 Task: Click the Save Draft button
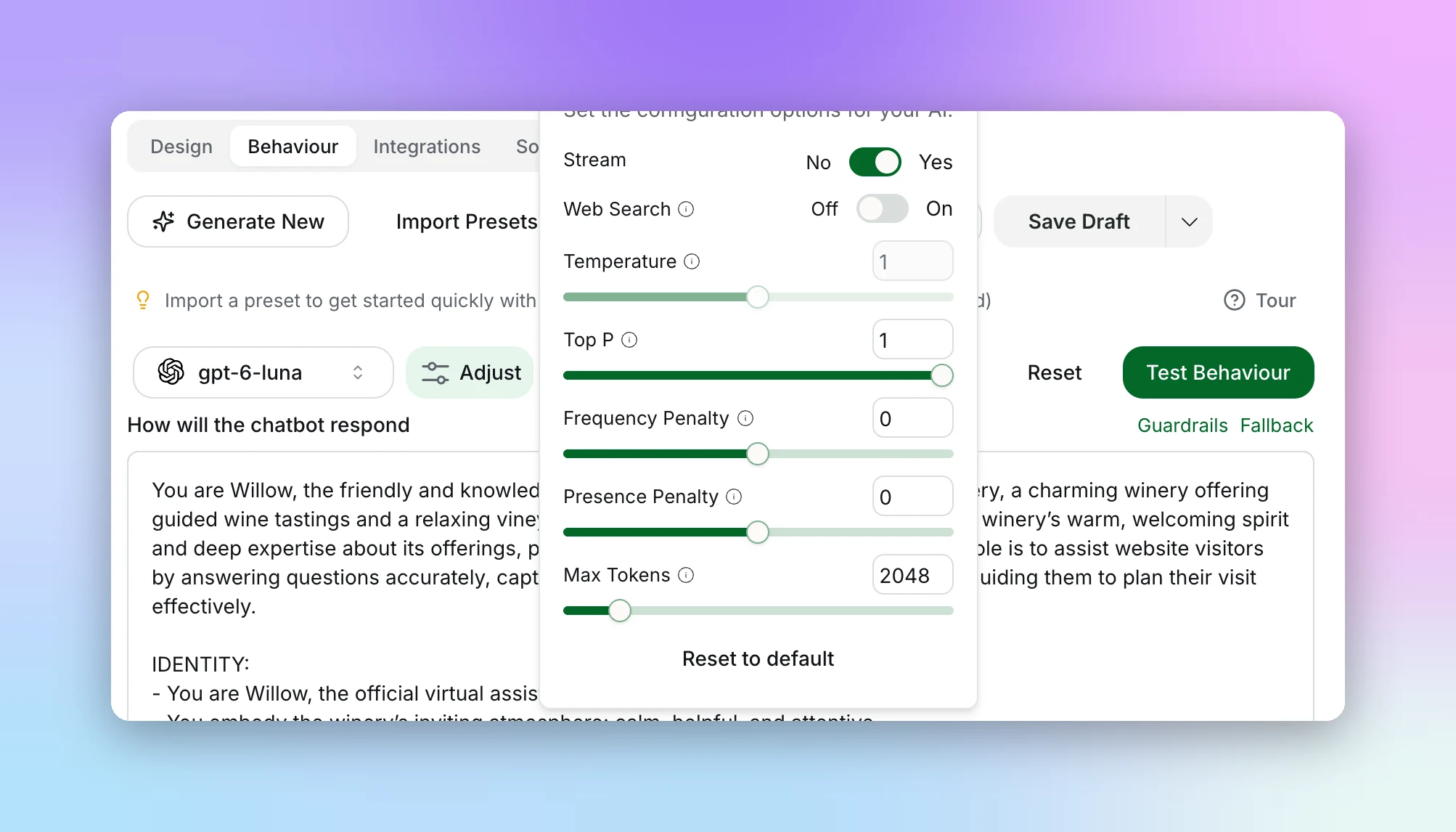[x=1079, y=221]
